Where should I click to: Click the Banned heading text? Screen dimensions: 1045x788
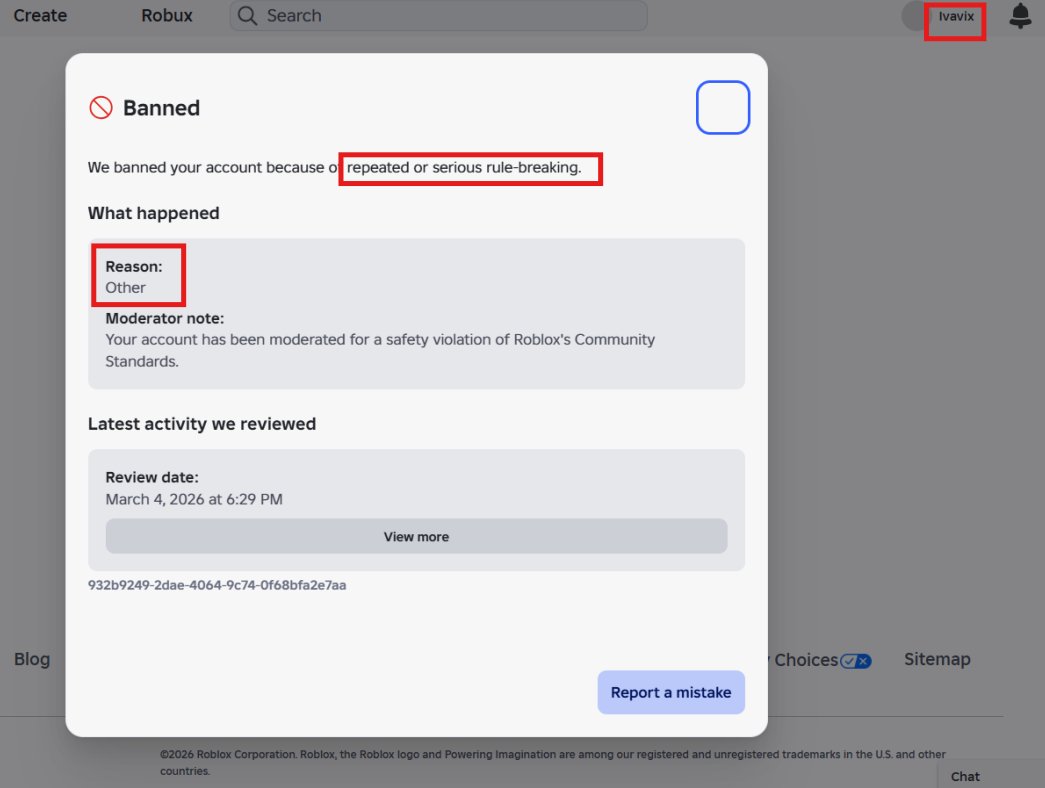coord(161,108)
